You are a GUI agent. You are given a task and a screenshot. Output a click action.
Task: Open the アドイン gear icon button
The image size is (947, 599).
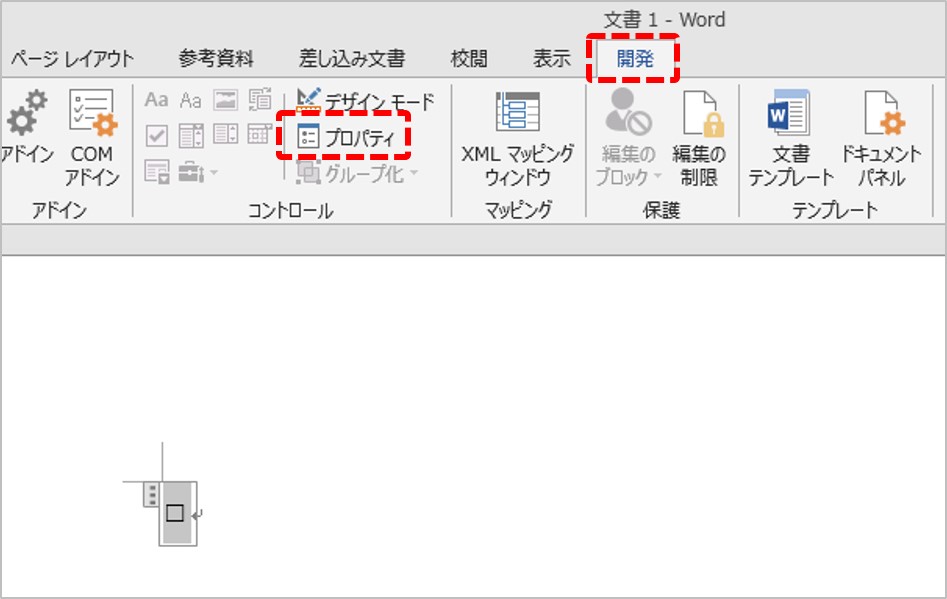[27, 127]
